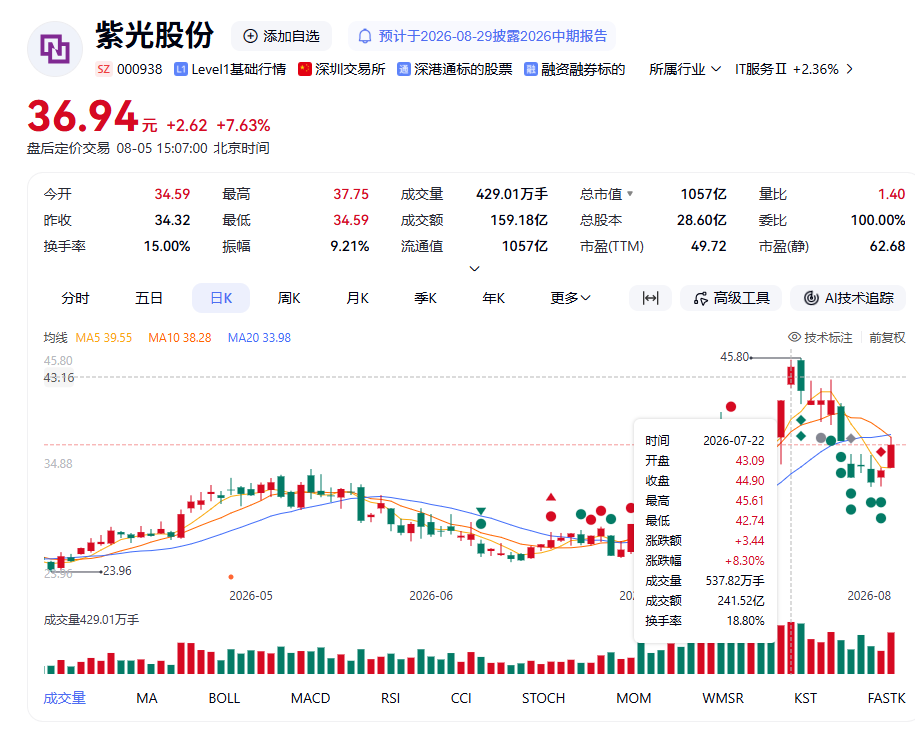The height and width of the screenshot is (735, 915).
Task: Select MA indicator tab
Action: click(x=146, y=698)
